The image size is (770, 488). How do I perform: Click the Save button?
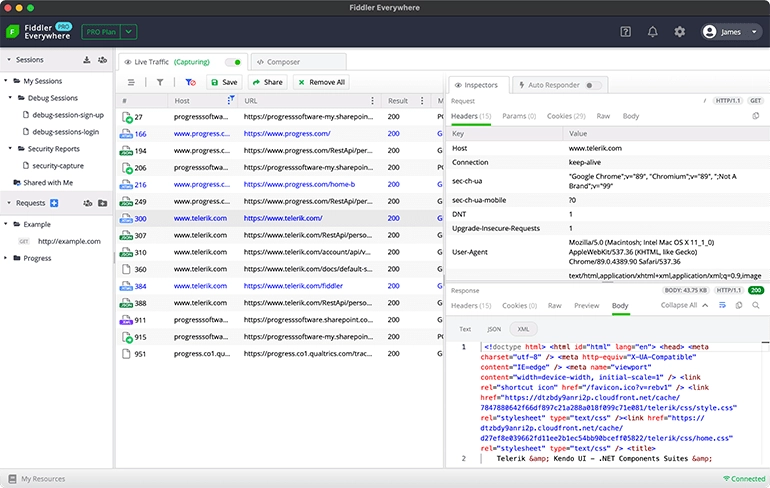223,82
